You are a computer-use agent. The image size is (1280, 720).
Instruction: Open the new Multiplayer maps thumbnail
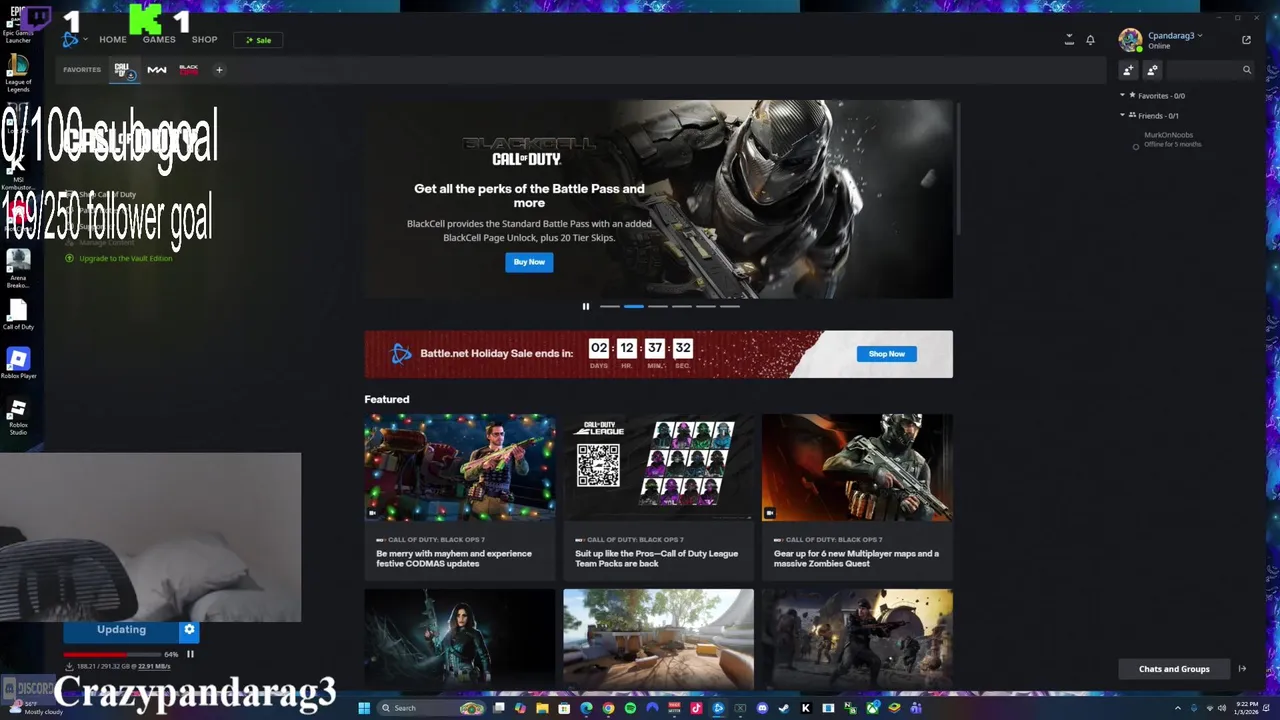tap(857, 467)
